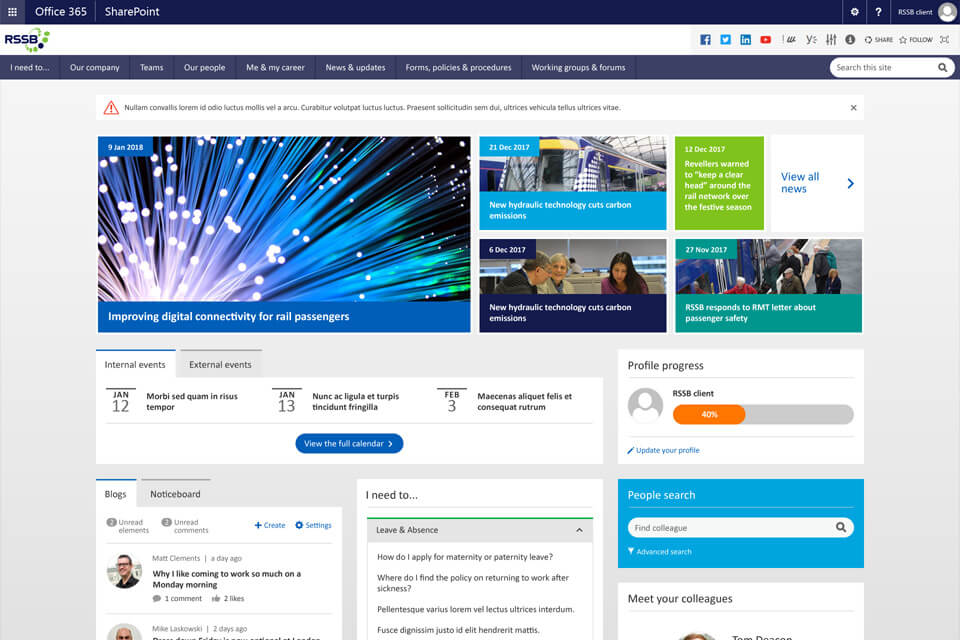Click the Yammer icon in the header
Screen dimensions: 960x640
click(x=809, y=40)
